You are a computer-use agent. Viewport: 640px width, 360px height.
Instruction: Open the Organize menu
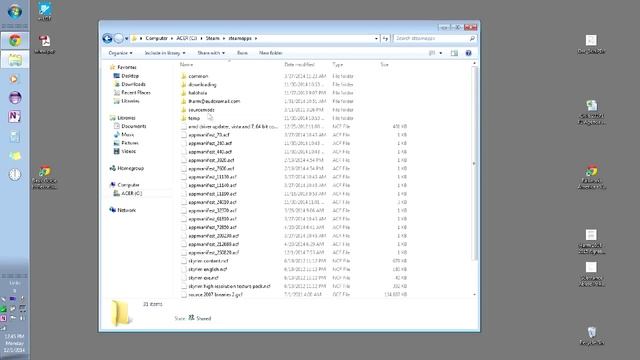tap(120, 53)
